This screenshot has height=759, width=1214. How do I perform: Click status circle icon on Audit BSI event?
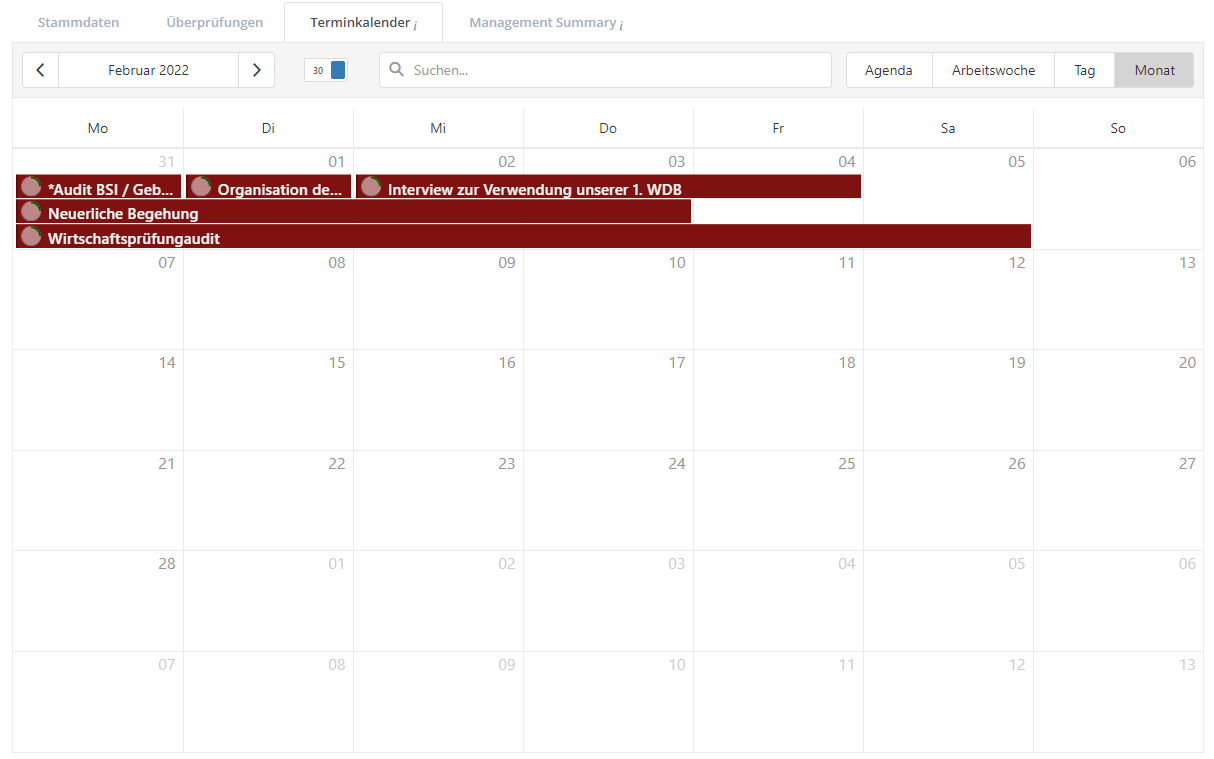[x=31, y=187]
